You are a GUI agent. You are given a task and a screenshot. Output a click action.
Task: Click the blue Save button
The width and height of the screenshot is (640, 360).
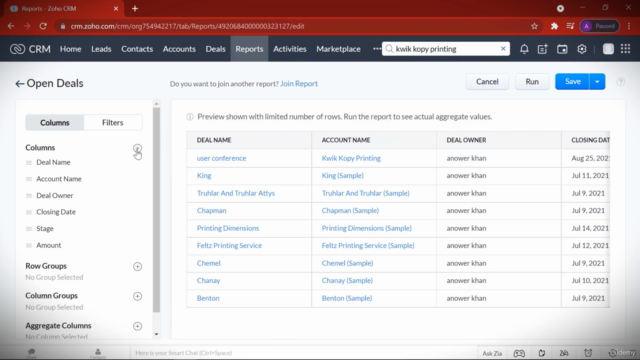coord(572,82)
